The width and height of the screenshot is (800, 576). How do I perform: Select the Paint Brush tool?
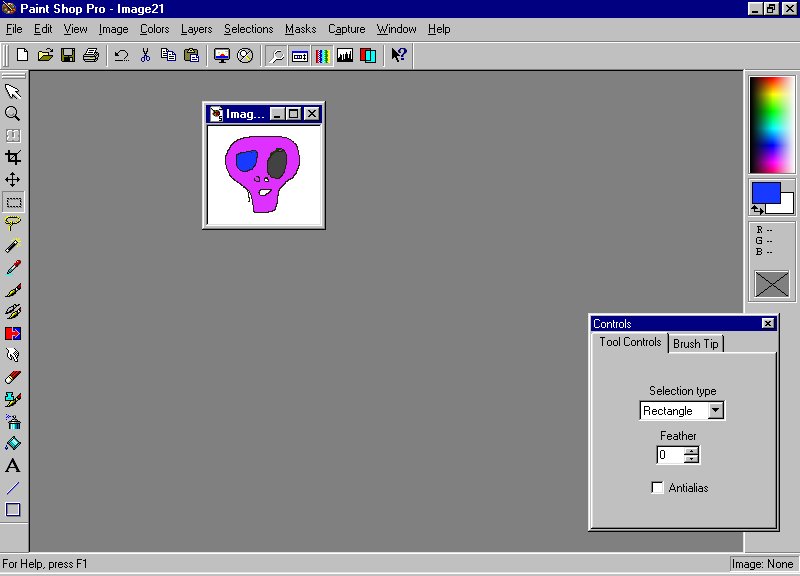(x=13, y=290)
